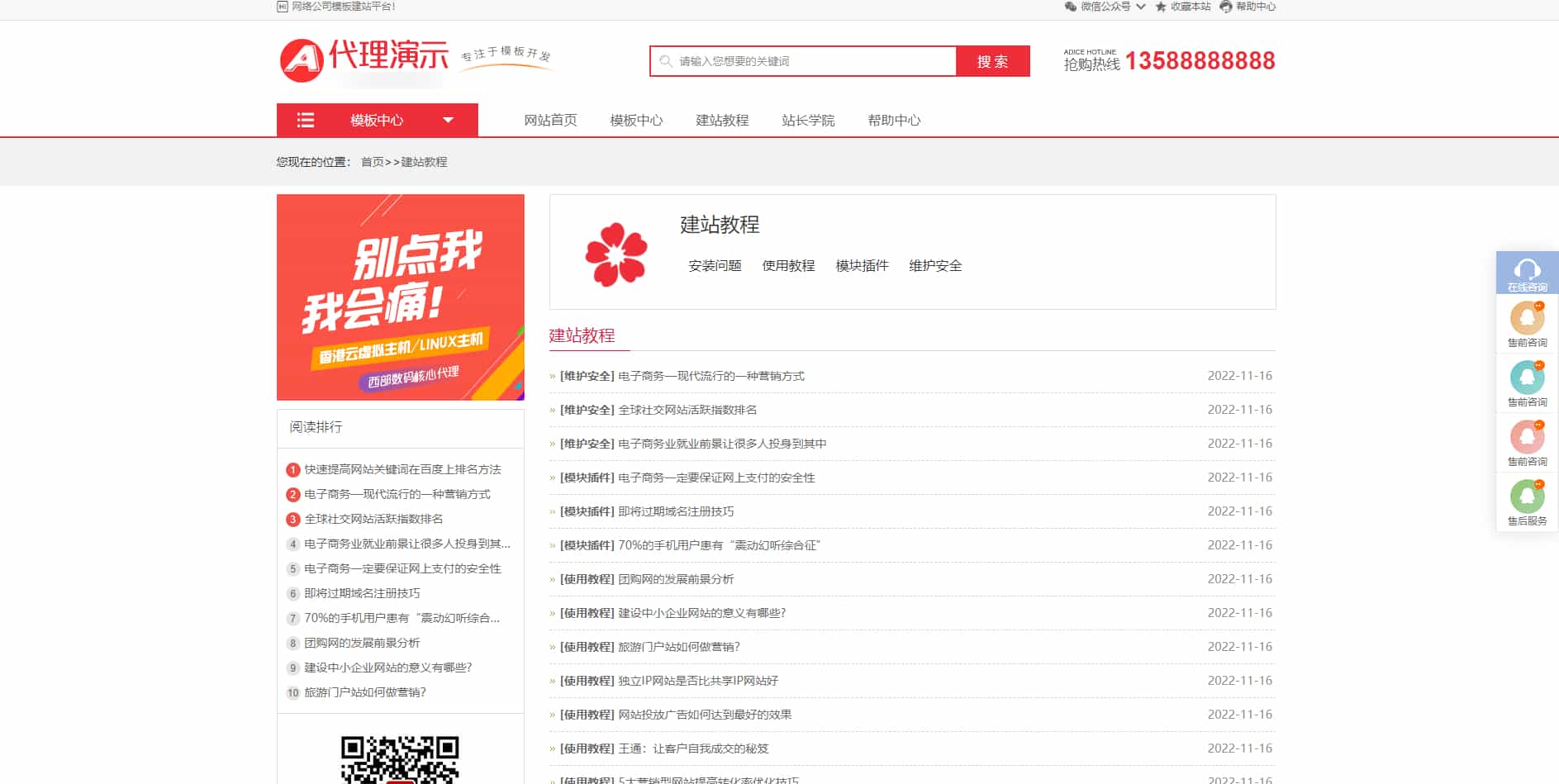Click the red flower category icon

[x=616, y=254]
